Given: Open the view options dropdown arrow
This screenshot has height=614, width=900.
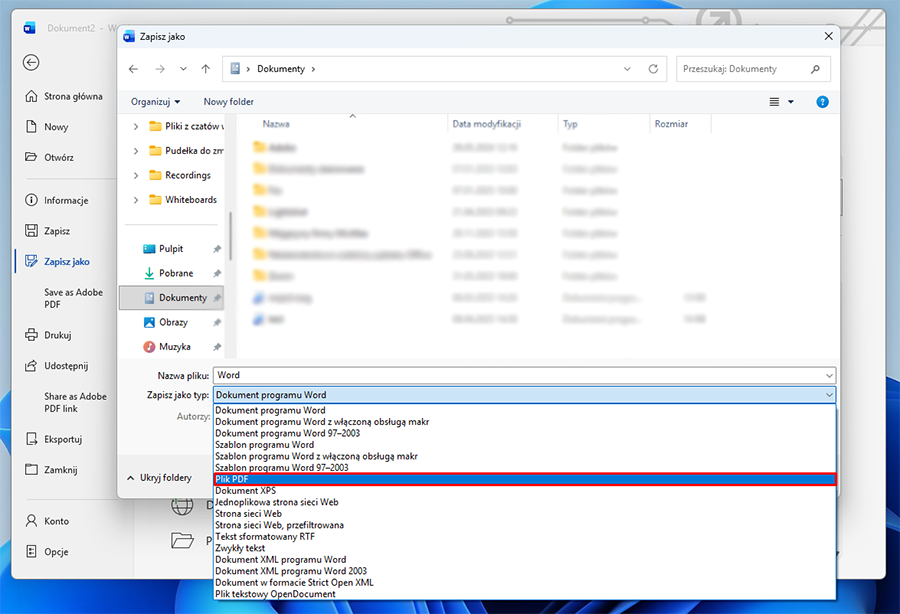Looking at the screenshot, I should coord(791,102).
